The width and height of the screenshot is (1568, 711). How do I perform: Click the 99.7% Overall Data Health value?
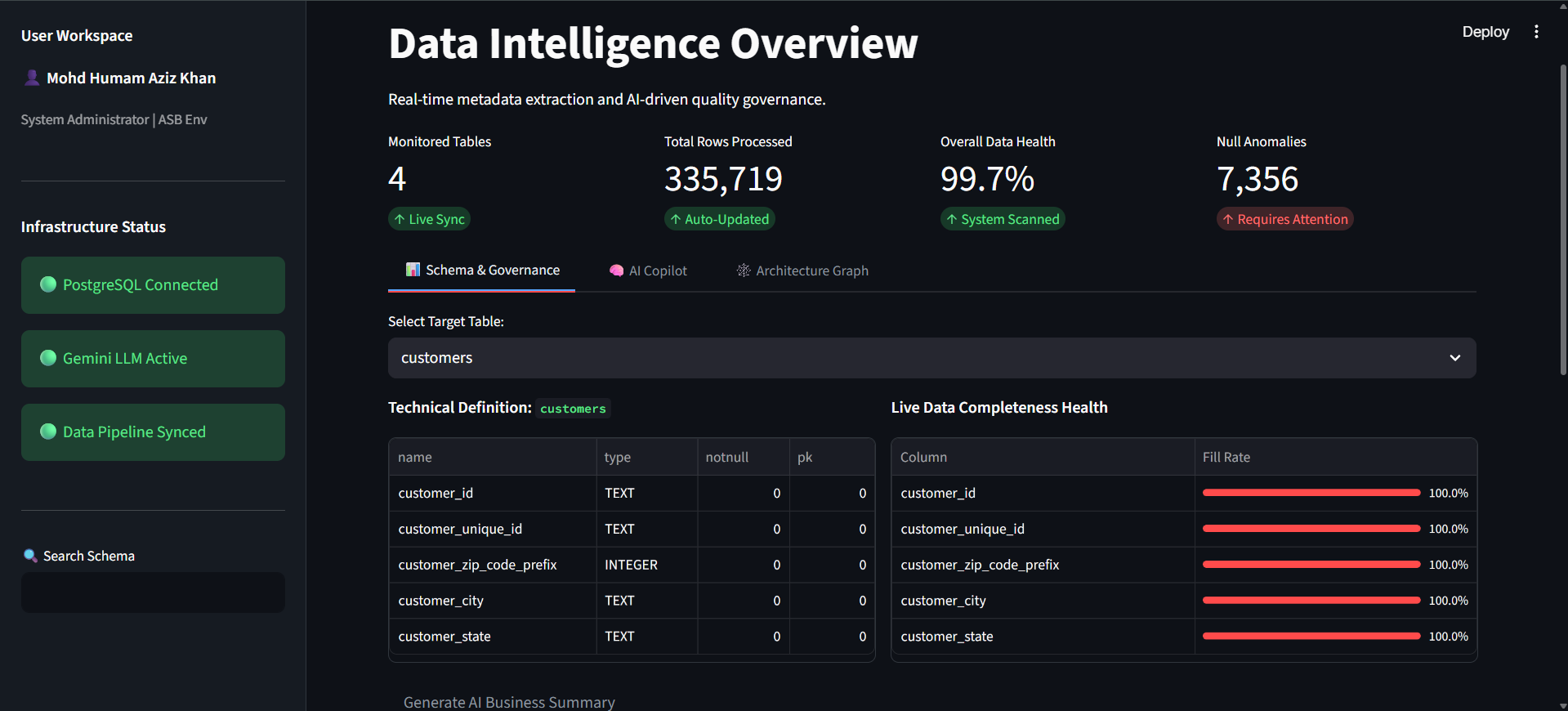point(987,179)
